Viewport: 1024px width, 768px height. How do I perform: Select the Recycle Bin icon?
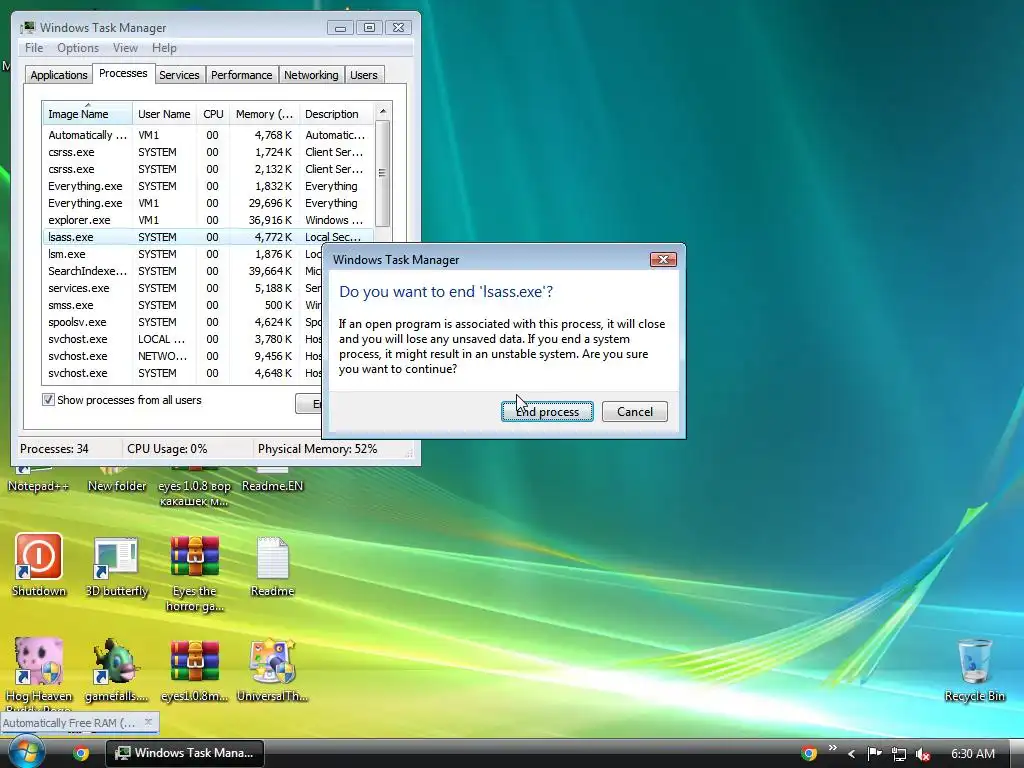974,670
